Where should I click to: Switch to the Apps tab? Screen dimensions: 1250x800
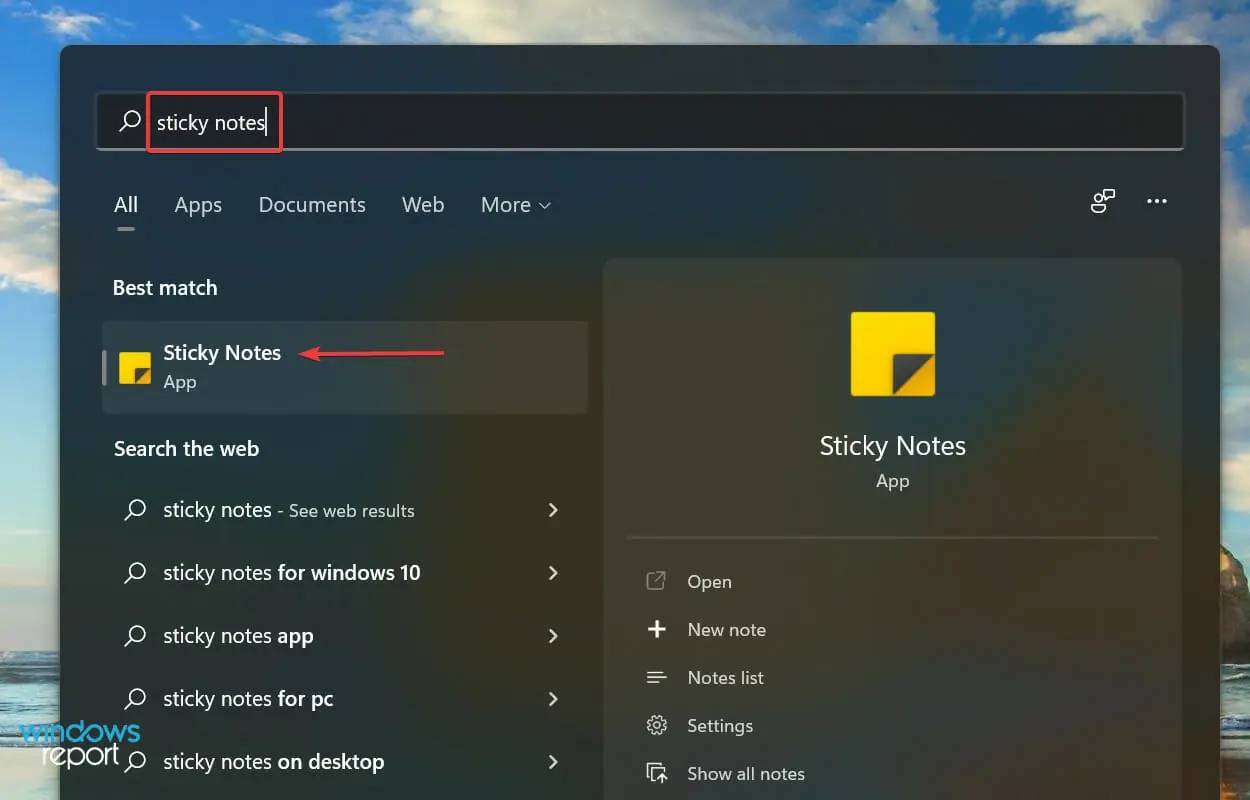point(198,205)
